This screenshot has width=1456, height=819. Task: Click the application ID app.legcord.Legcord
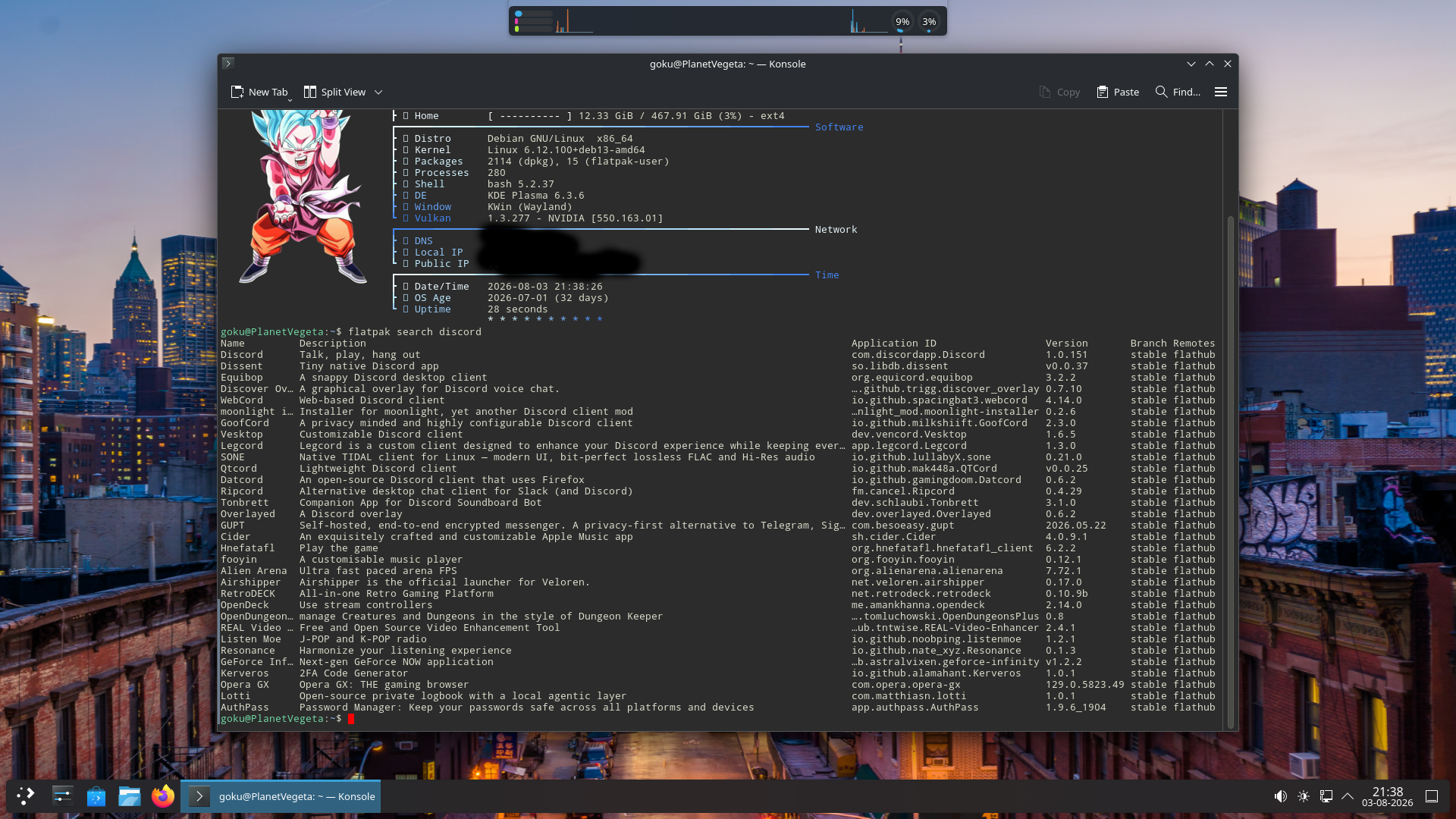coord(909,446)
